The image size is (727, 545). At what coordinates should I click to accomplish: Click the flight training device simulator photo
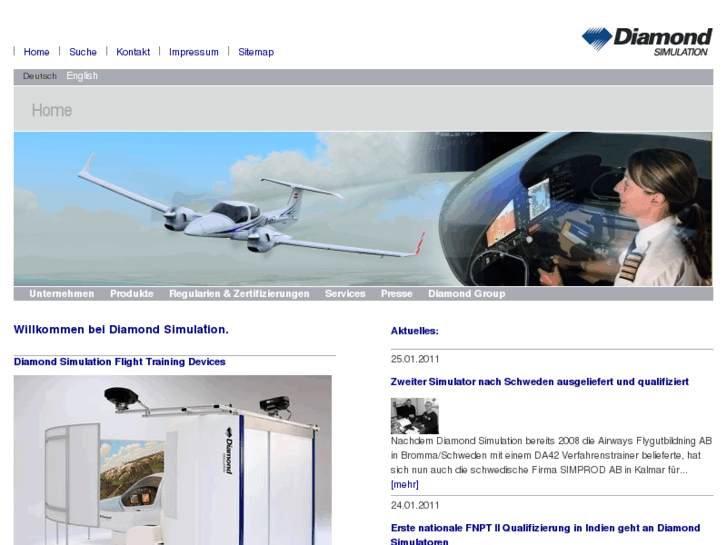coord(172,460)
